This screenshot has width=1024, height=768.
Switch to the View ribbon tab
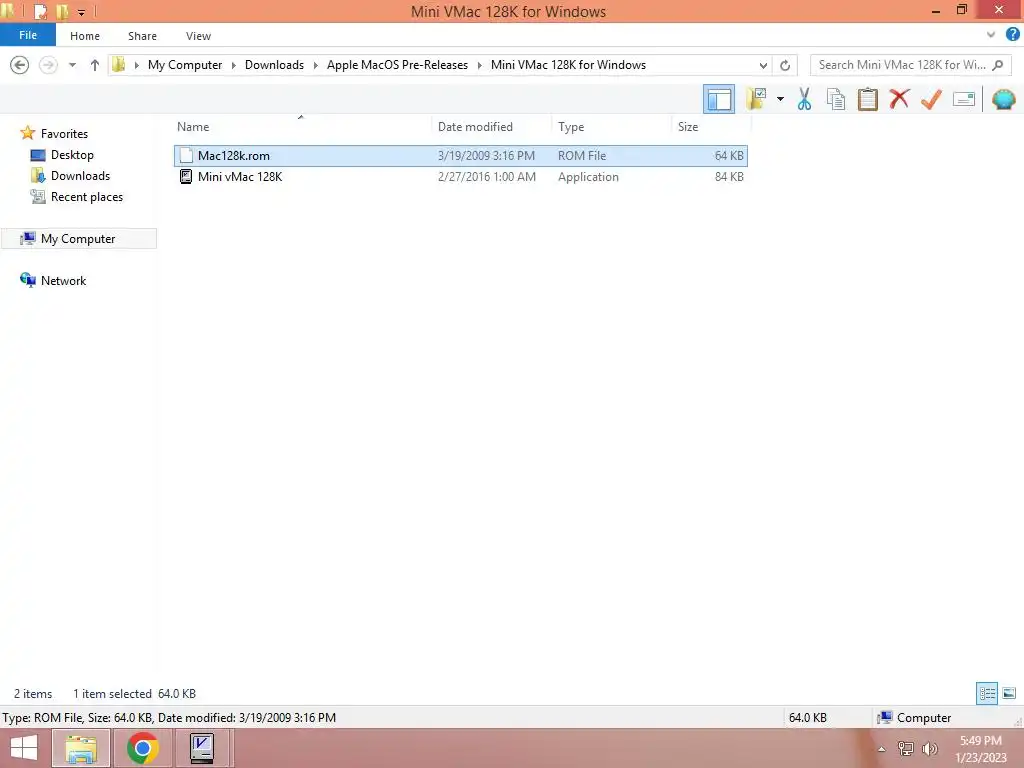[x=199, y=36]
